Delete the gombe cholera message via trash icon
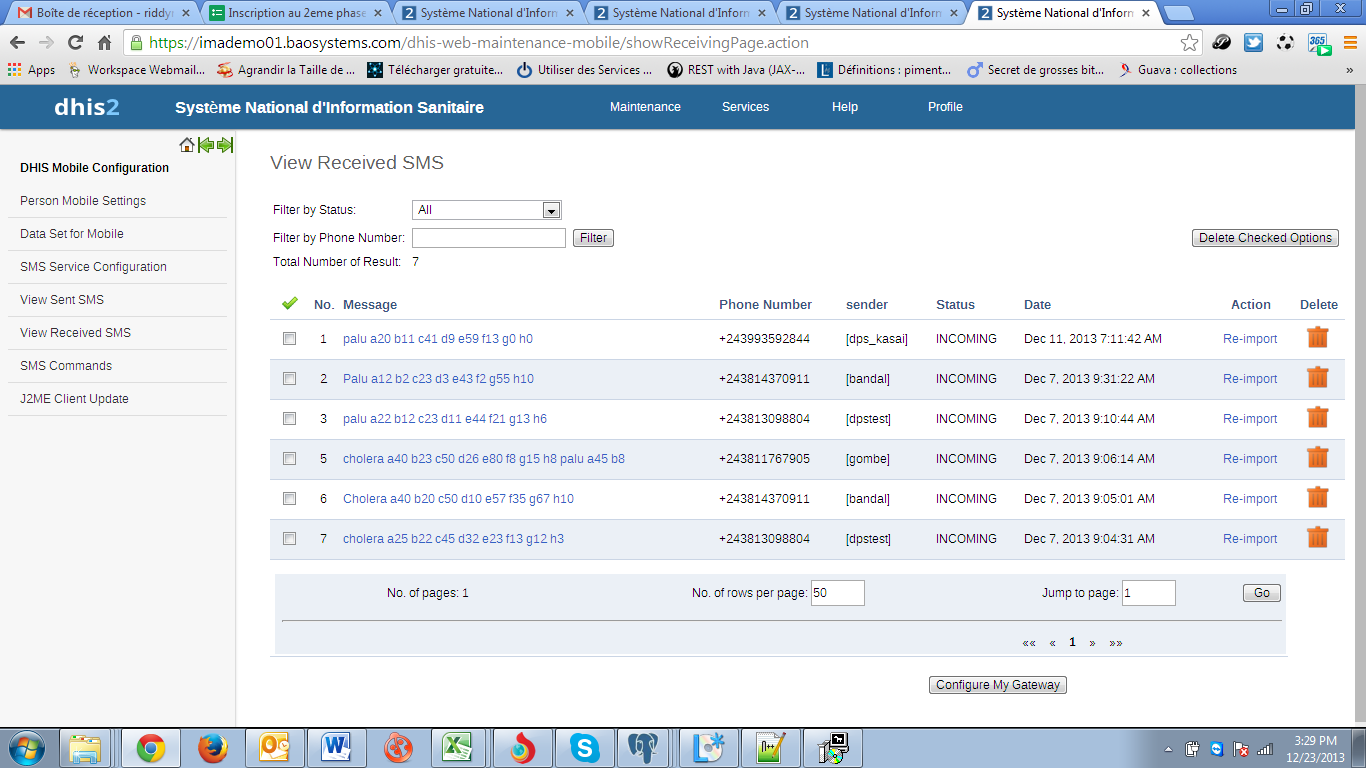The width and height of the screenshot is (1366, 768). pos(1318,458)
